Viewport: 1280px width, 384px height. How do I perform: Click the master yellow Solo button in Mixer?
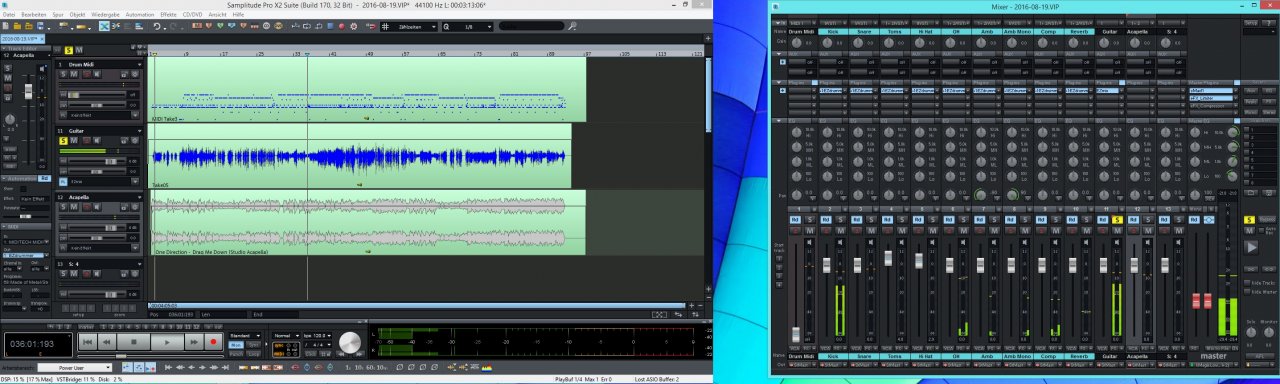1249,220
